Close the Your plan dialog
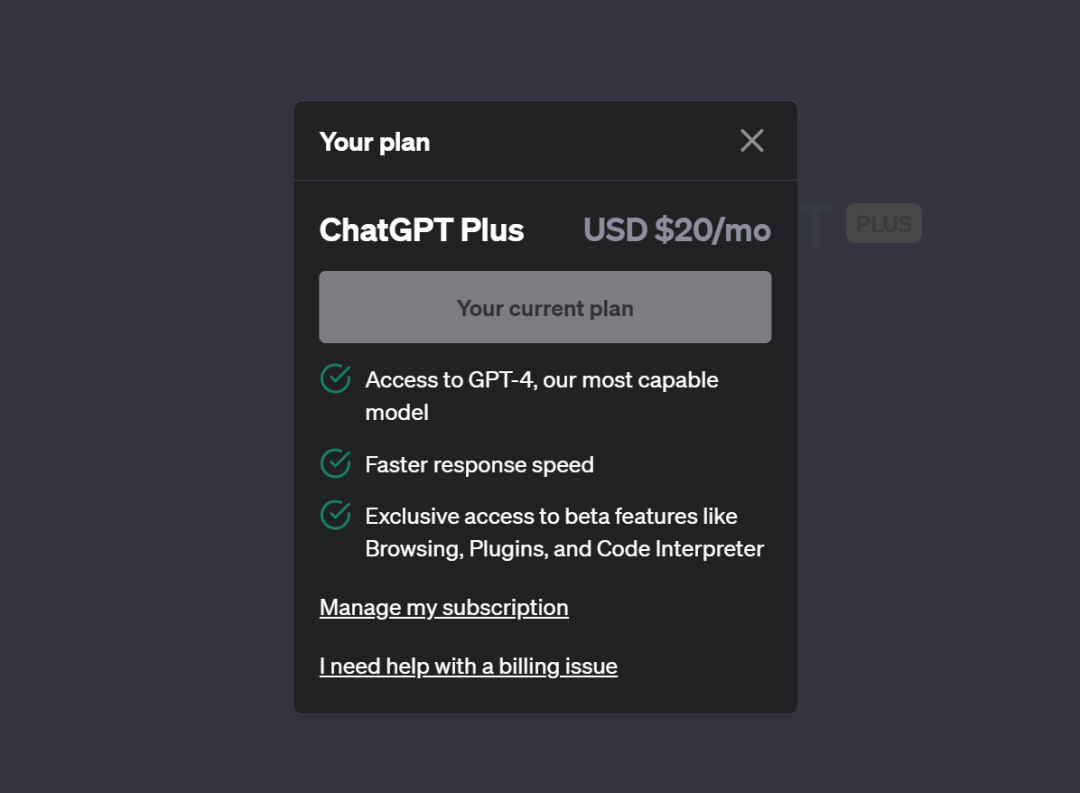The image size is (1080, 793). (751, 141)
